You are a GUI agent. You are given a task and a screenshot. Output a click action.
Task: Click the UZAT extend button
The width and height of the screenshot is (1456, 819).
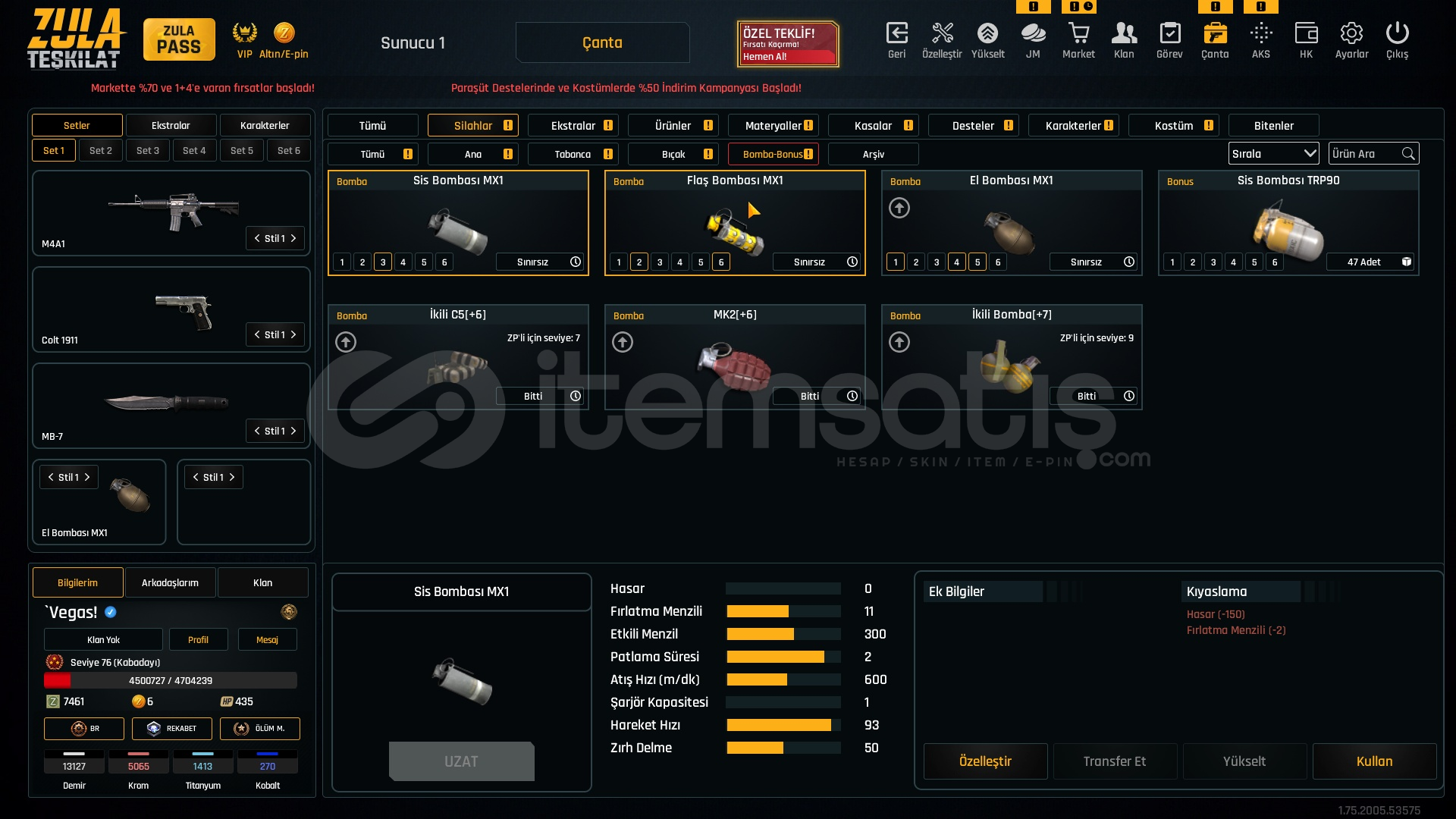click(x=461, y=761)
